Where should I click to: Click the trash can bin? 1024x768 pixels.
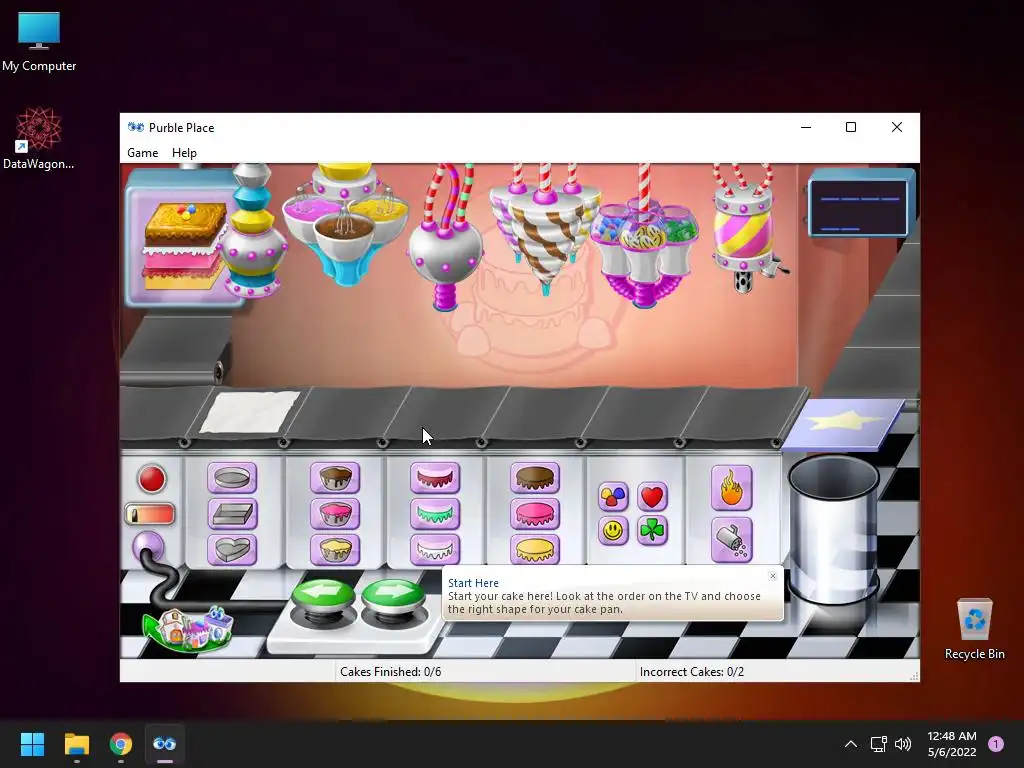click(x=834, y=532)
